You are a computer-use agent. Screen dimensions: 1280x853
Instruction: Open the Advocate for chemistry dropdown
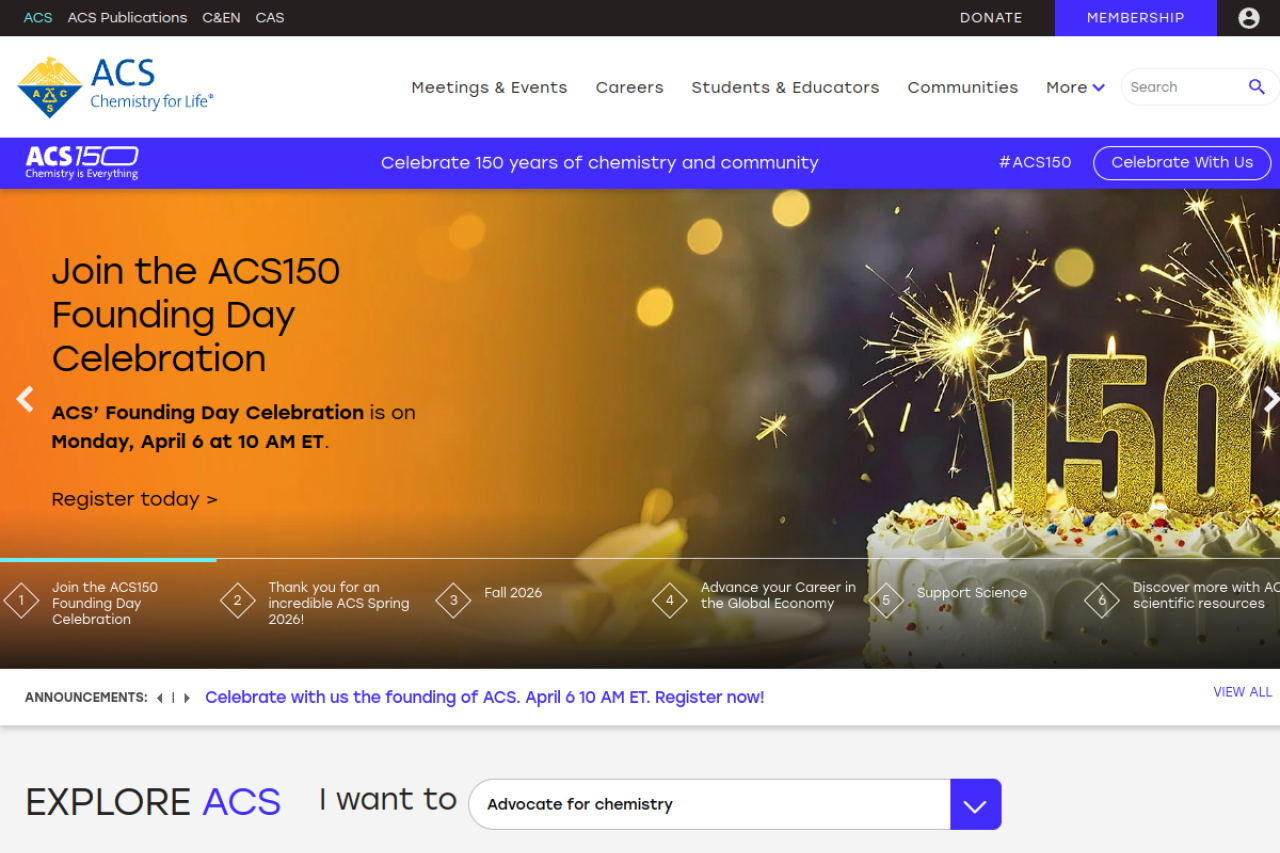(709, 804)
